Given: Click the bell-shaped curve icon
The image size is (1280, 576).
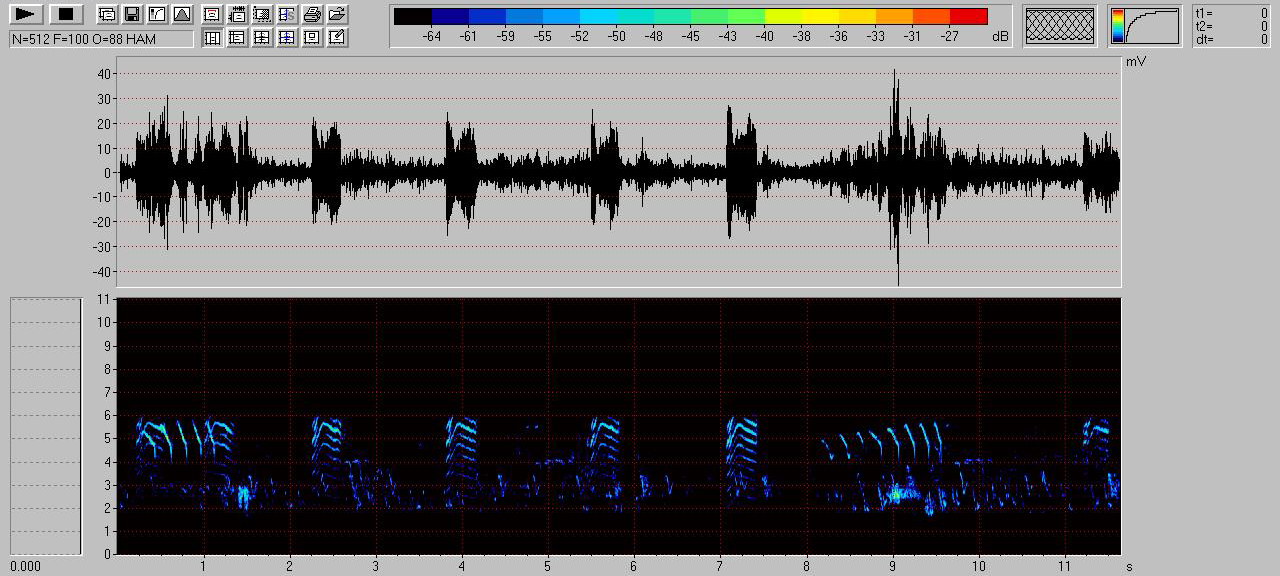Looking at the screenshot, I should (x=181, y=14).
